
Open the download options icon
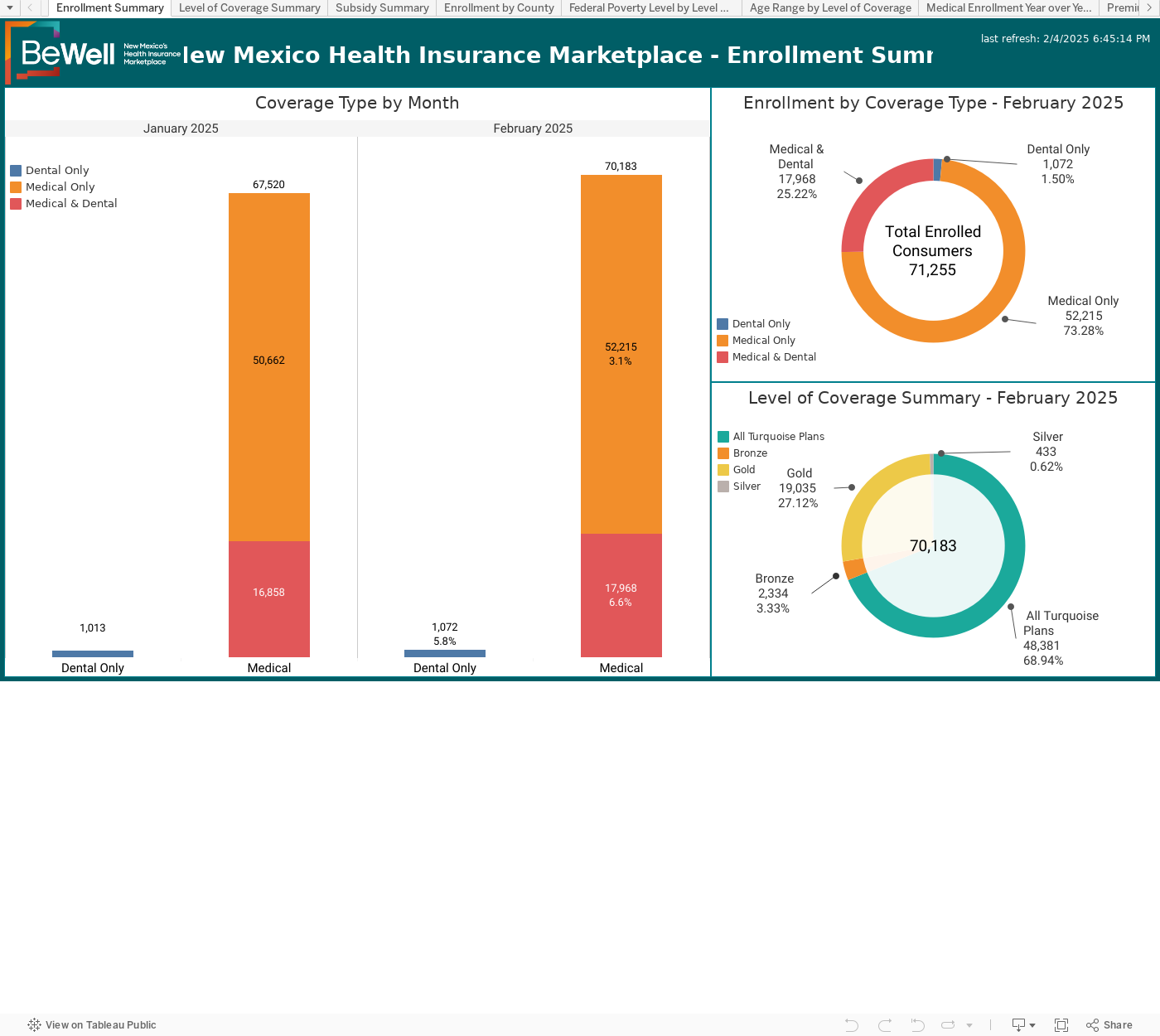pos(1024,1025)
